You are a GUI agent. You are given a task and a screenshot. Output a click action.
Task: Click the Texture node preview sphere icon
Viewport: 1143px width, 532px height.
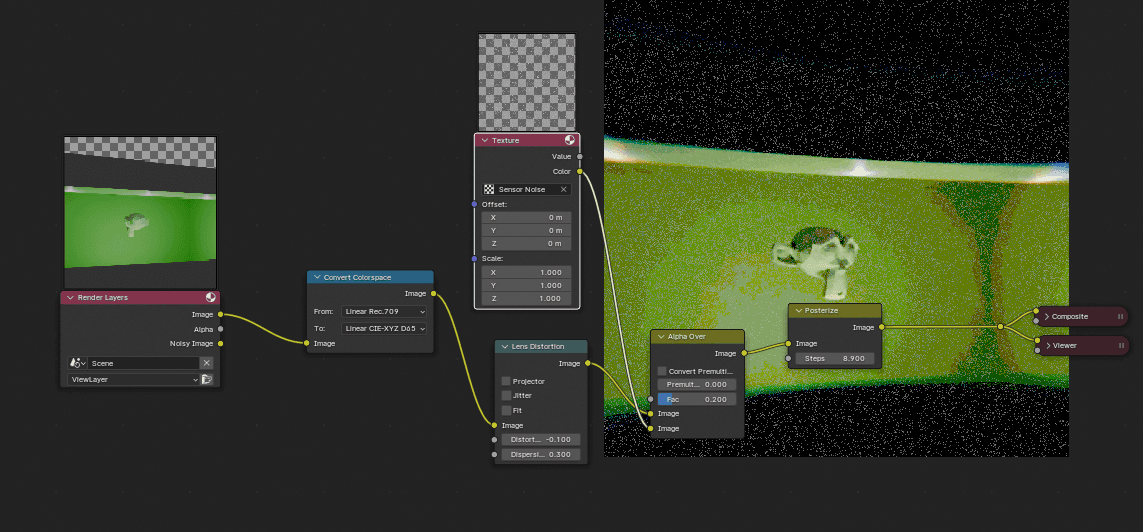coord(570,141)
